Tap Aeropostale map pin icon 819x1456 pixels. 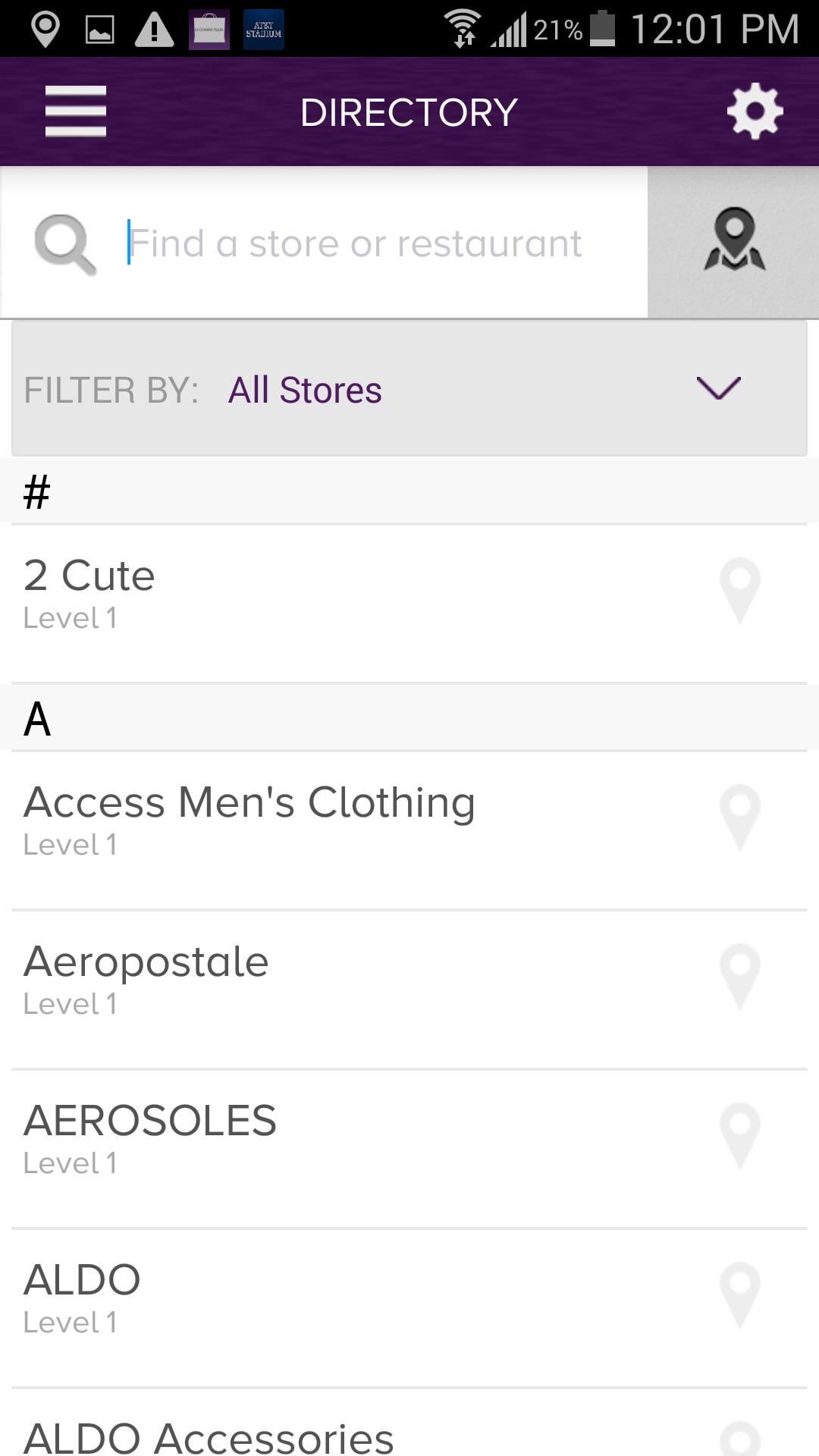click(739, 976)
